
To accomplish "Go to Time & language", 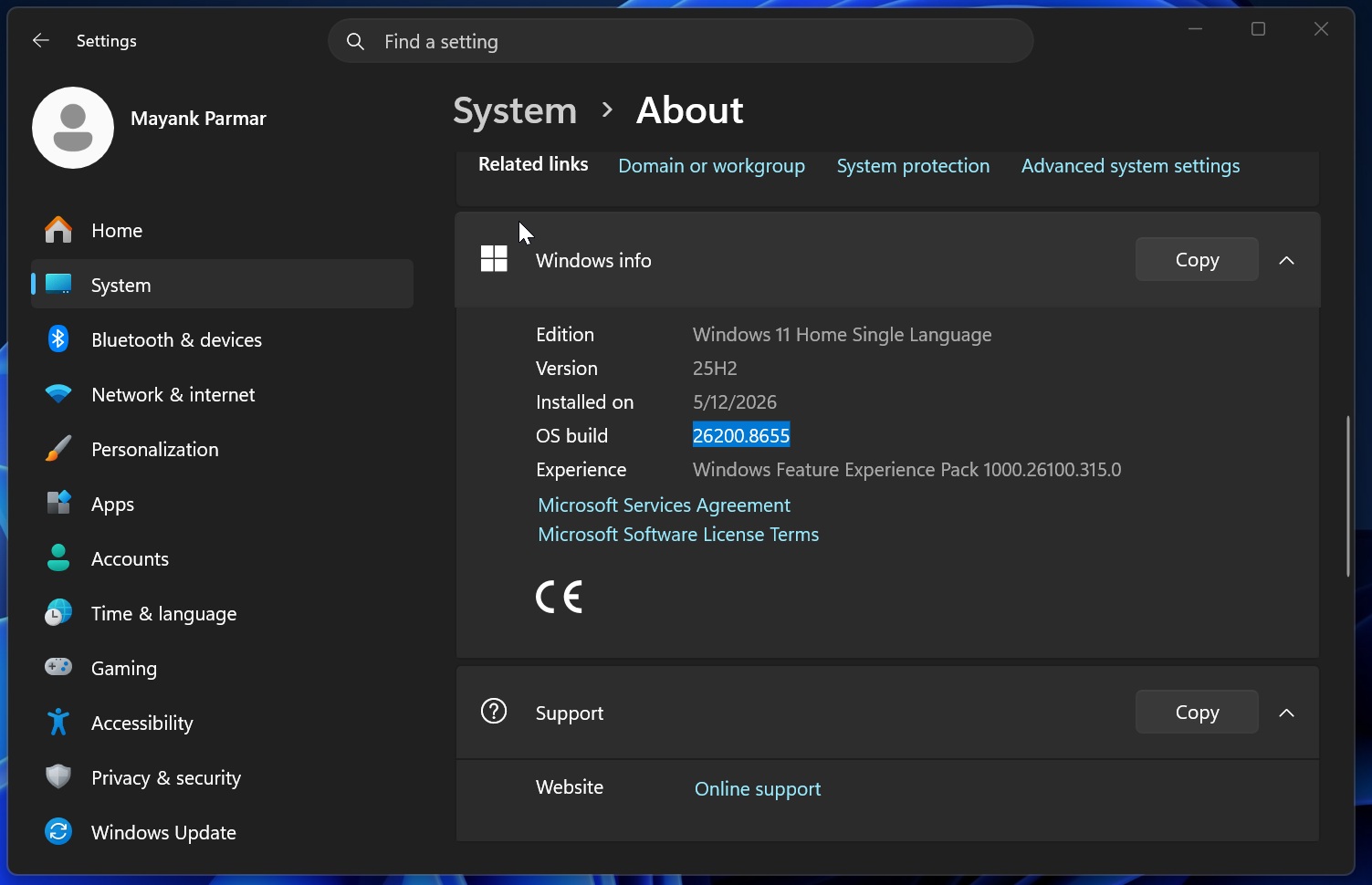I will pyautogui.click(x=222, y=613).
